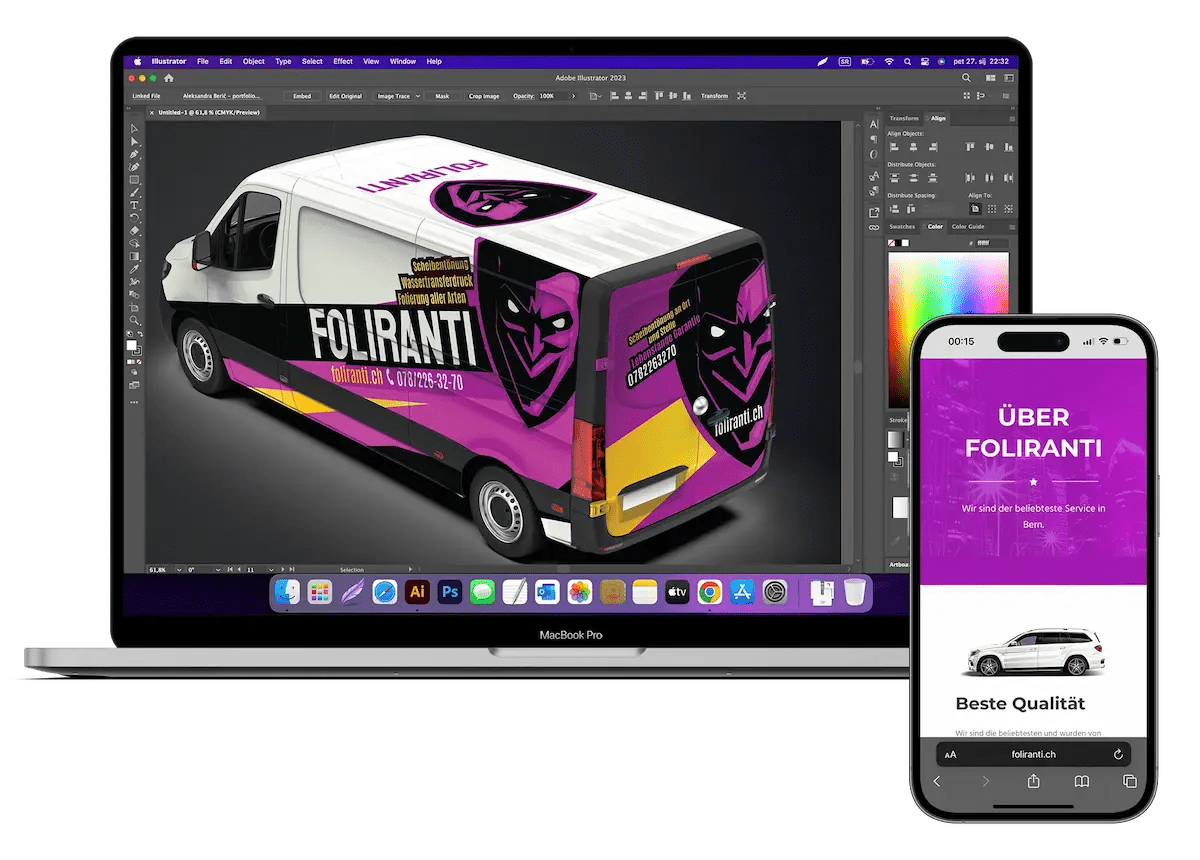Open the Image Trace preset dropdown arrow
The height and width of the screenshot is (860, 1200).
tap(418, 96)
